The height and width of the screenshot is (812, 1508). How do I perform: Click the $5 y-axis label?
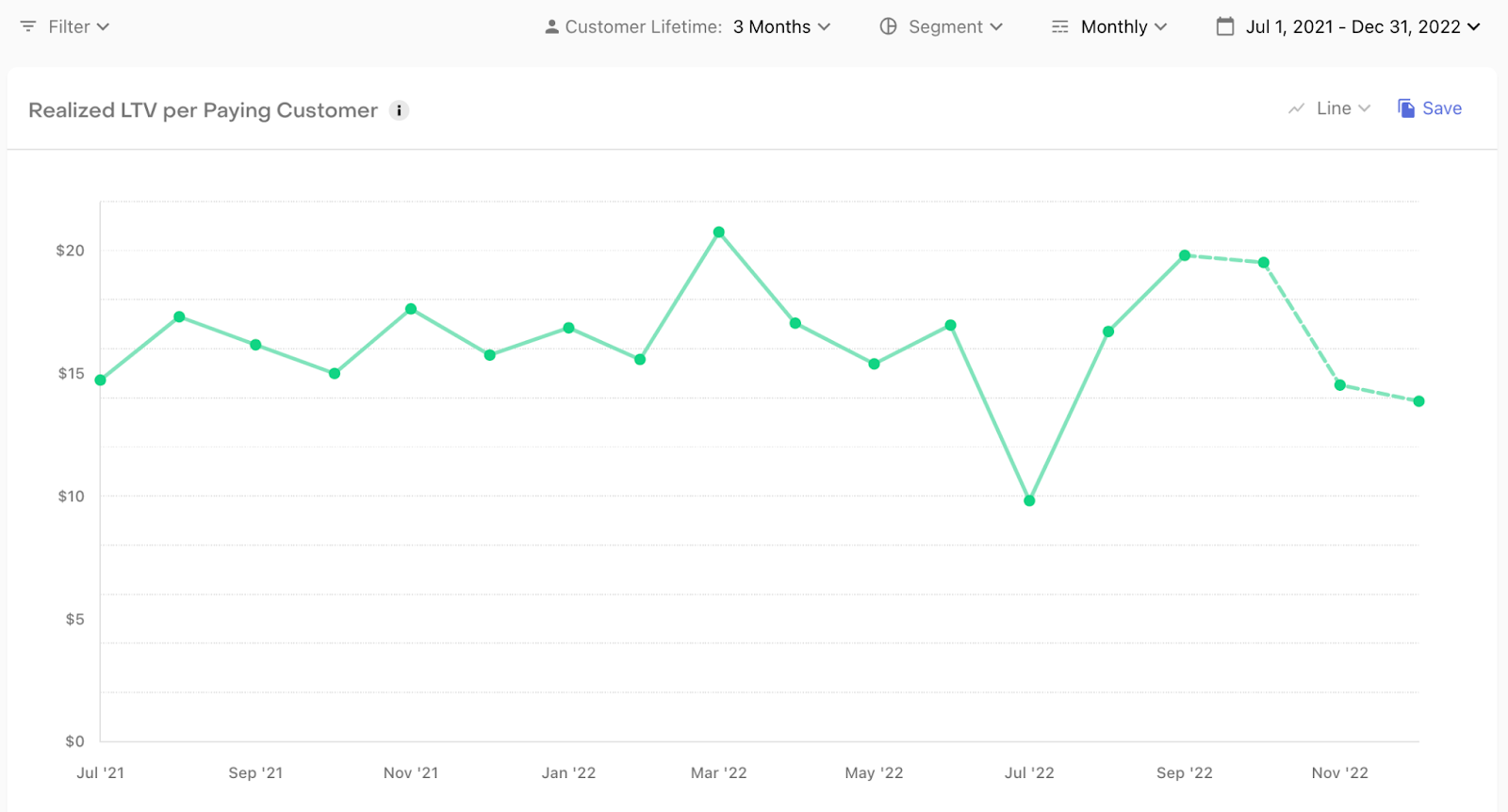(x=74, y=619)
